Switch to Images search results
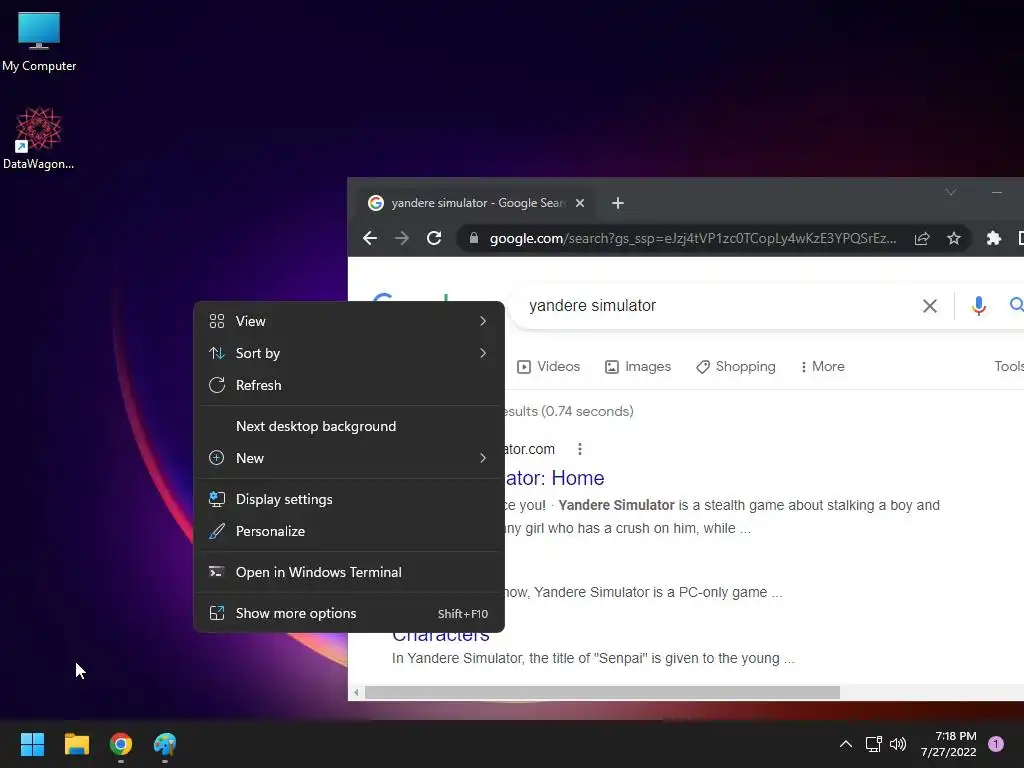The width and height of the screenshot is (1024, 768). coord(638,366)
